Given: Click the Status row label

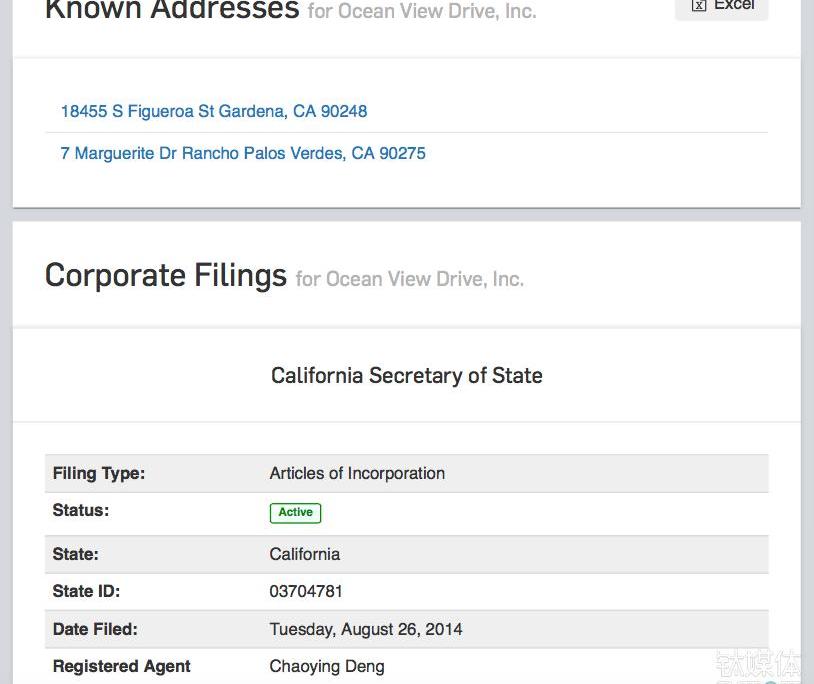Looking at the screenshot, I should click(x=81, y=510).
